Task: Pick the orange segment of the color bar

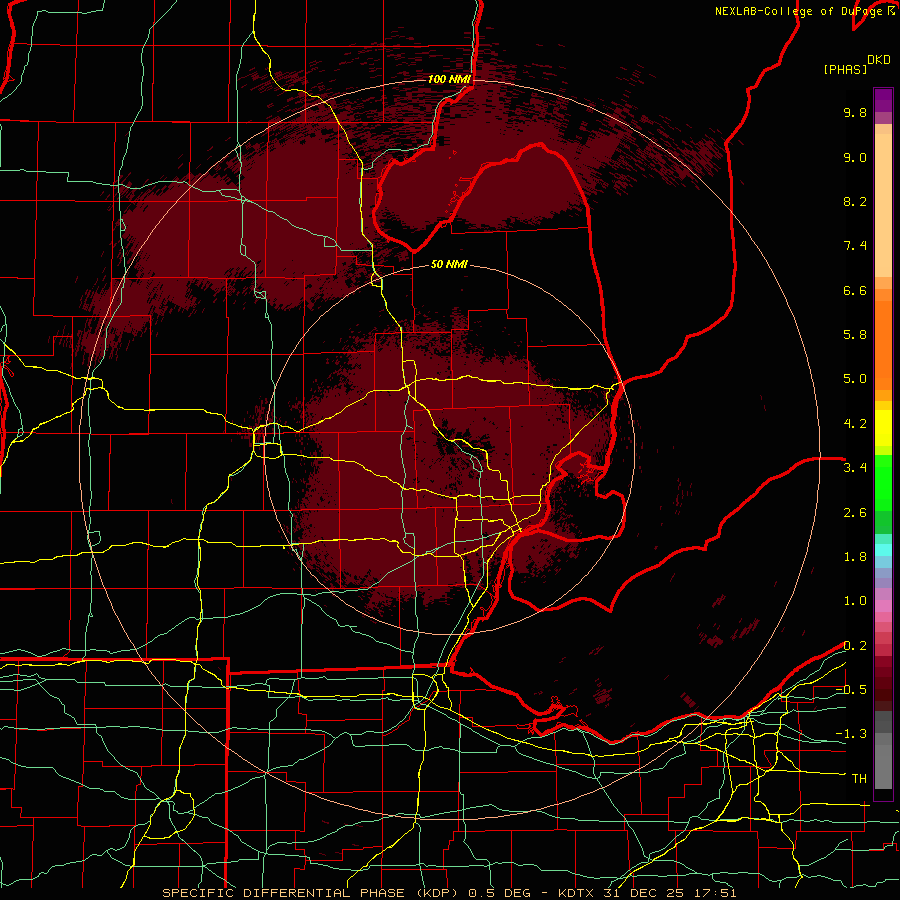Action: pyautogui.click(x=883, y=344)
